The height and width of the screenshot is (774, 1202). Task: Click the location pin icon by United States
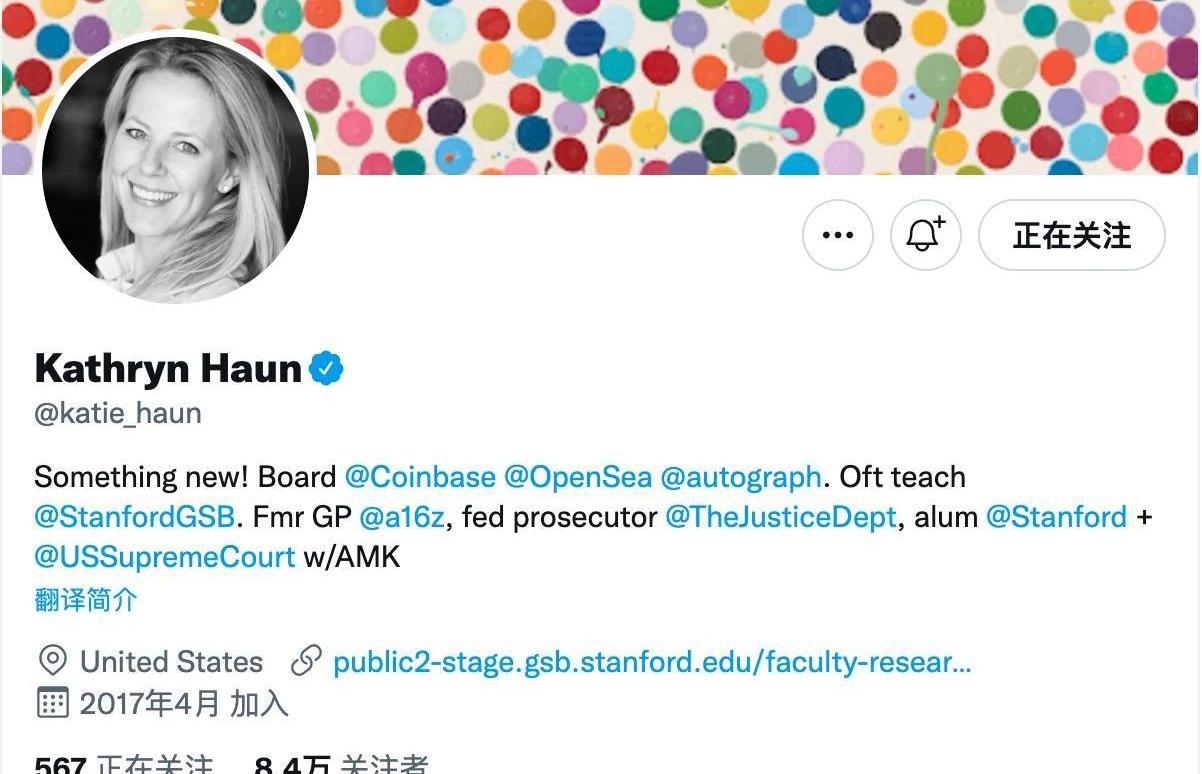coord(52,661)
